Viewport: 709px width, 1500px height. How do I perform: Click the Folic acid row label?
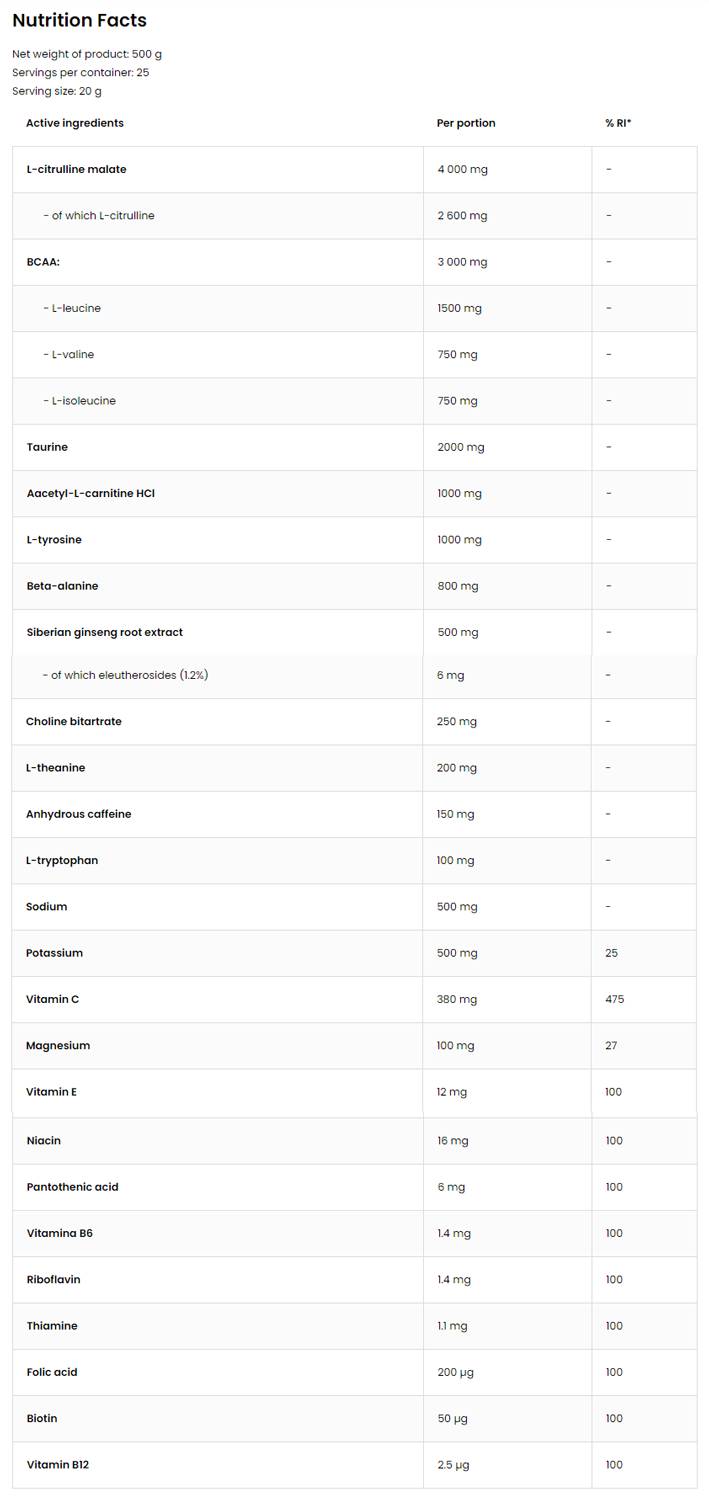(x=52, y=1372)
